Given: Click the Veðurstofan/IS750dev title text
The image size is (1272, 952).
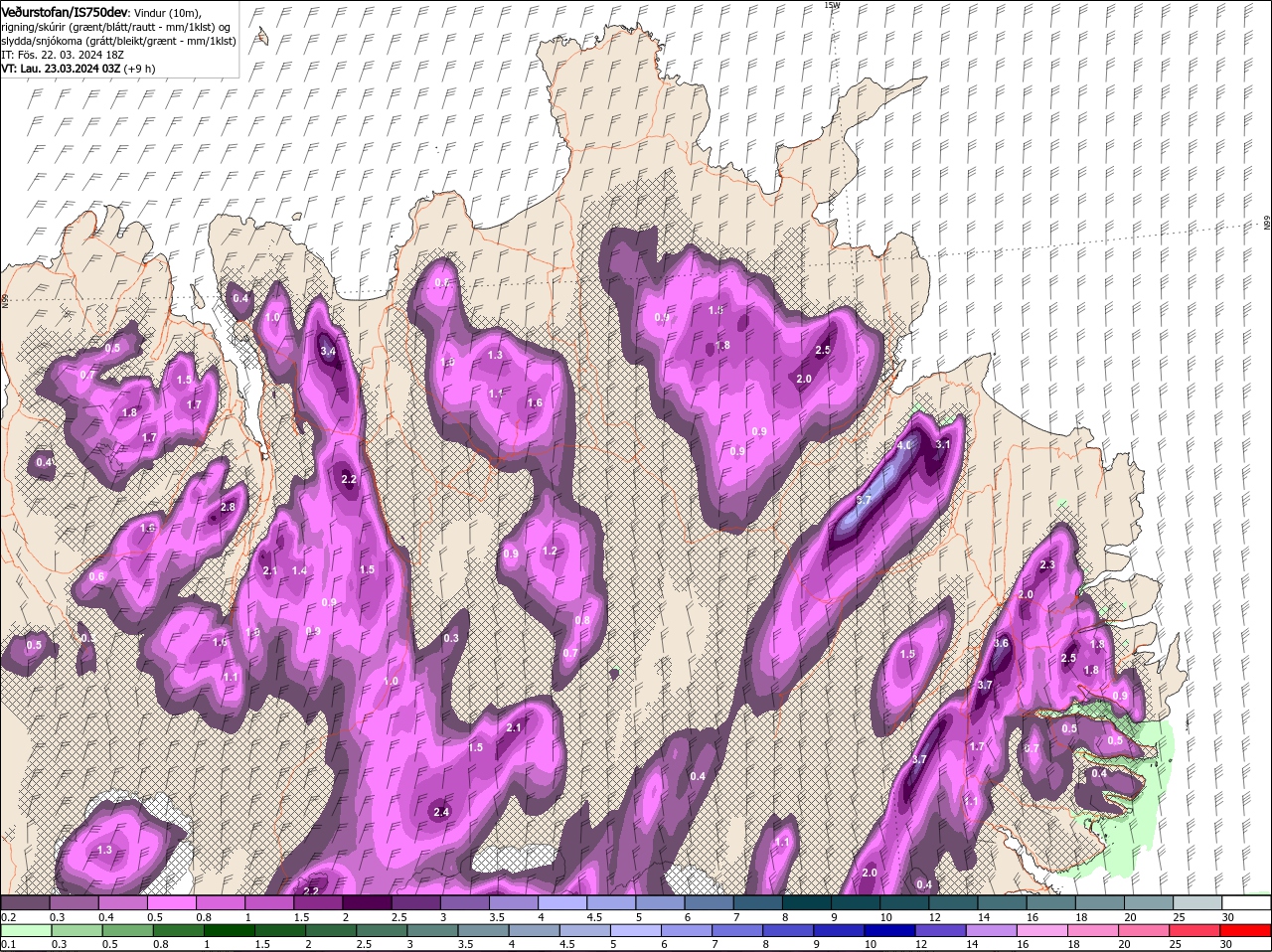Looking at the screenshot, I should point(65,11).
